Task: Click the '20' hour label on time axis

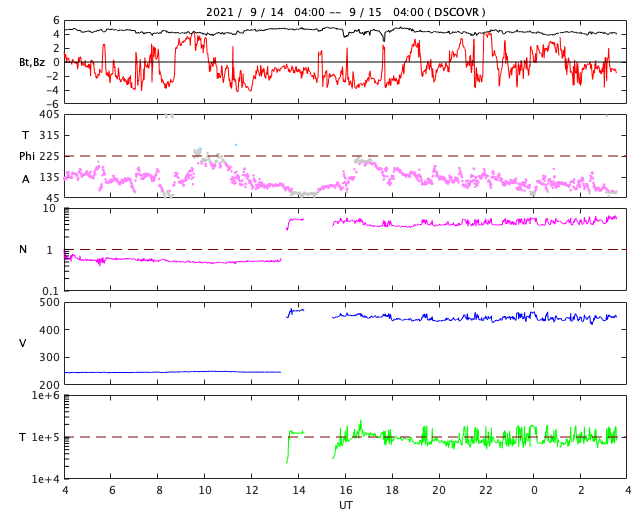Action: pyautogui.click(x=439, y=490)
